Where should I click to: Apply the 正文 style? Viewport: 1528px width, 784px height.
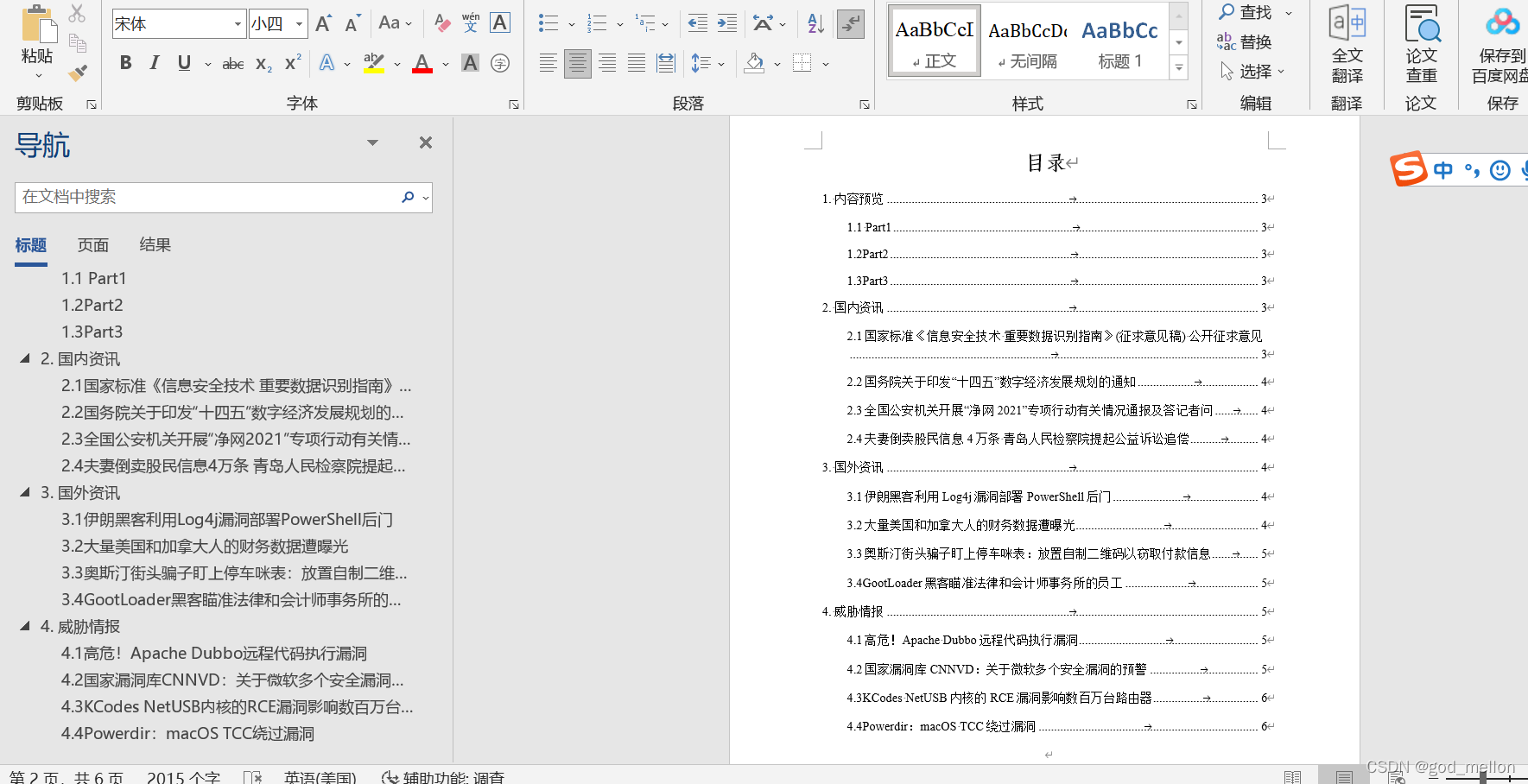935,41
